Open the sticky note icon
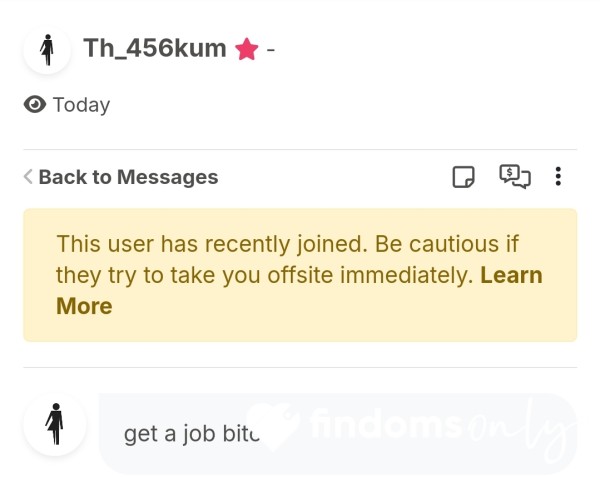The image size is (600, 477). pos(463,177)
